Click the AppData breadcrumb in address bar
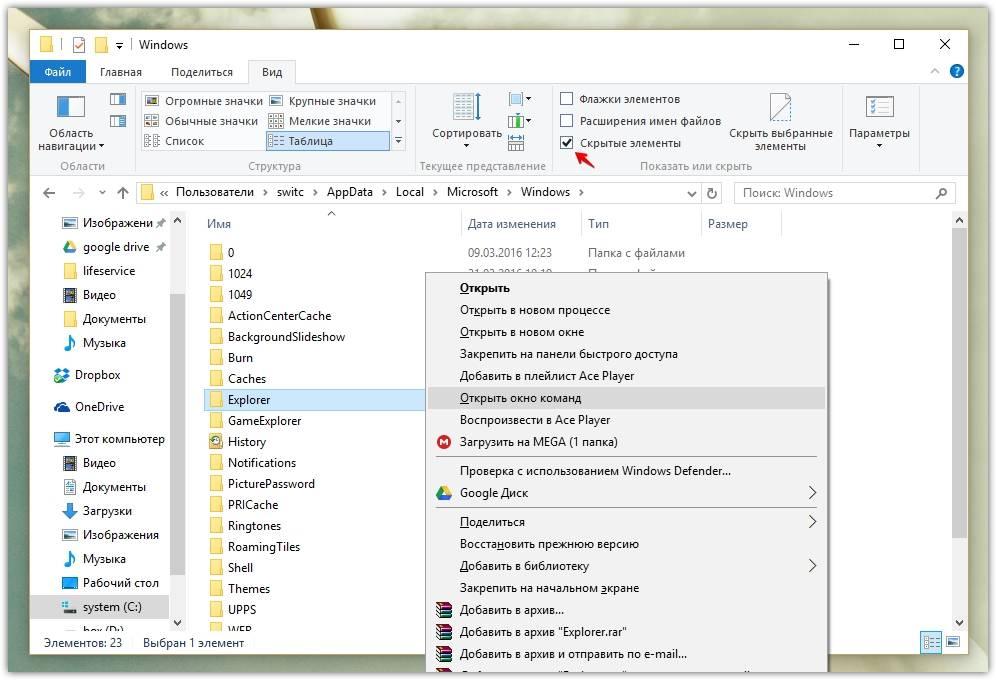996x680 pixels. pyautogui.click(x=349, y=192)
